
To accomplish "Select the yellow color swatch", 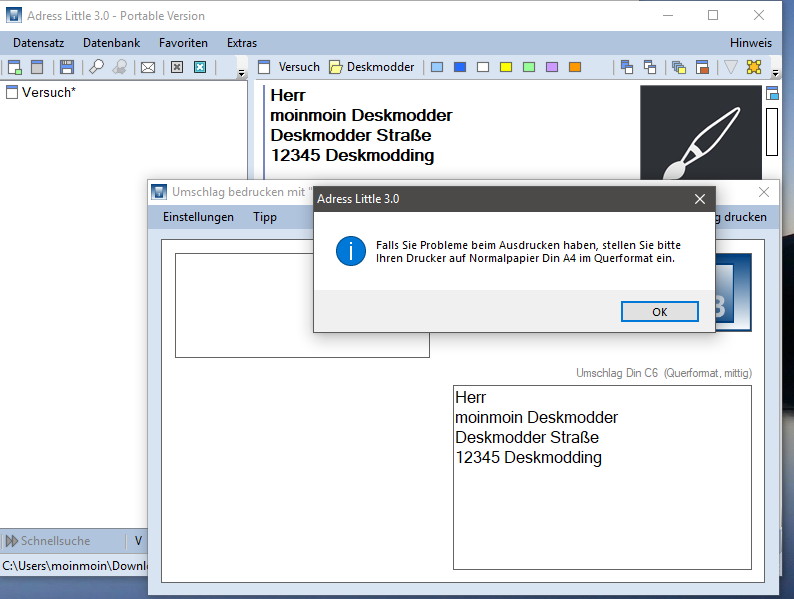I will pyautogui.click(x=506, y=67).
